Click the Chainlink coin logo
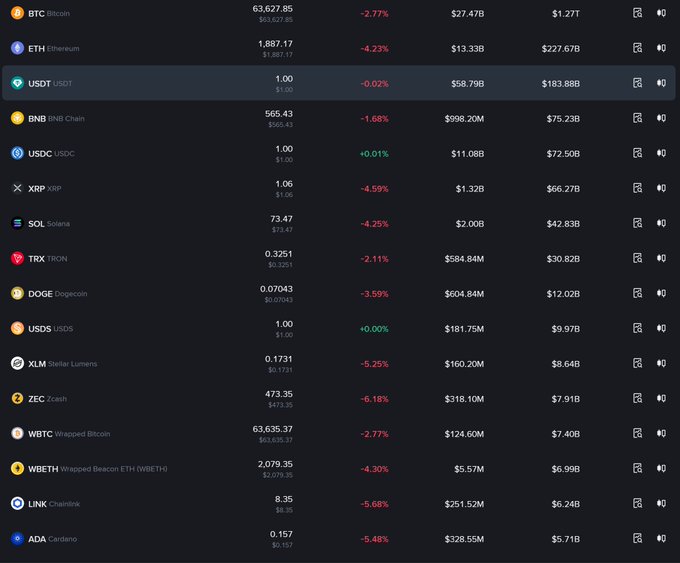This screenshot has width=680, height=563. (17, 504)
